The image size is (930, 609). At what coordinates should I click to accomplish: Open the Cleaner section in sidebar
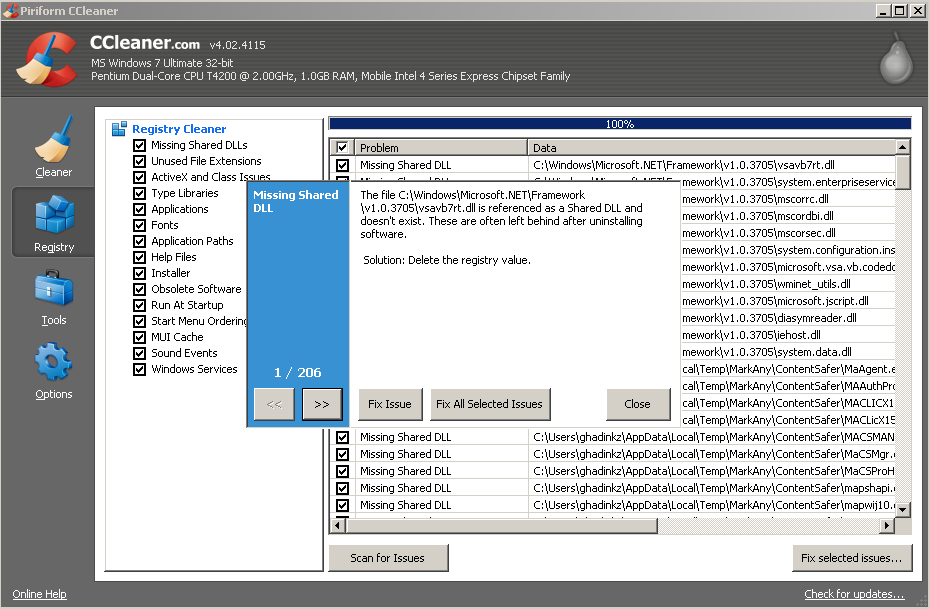click(x=53, y=147)
